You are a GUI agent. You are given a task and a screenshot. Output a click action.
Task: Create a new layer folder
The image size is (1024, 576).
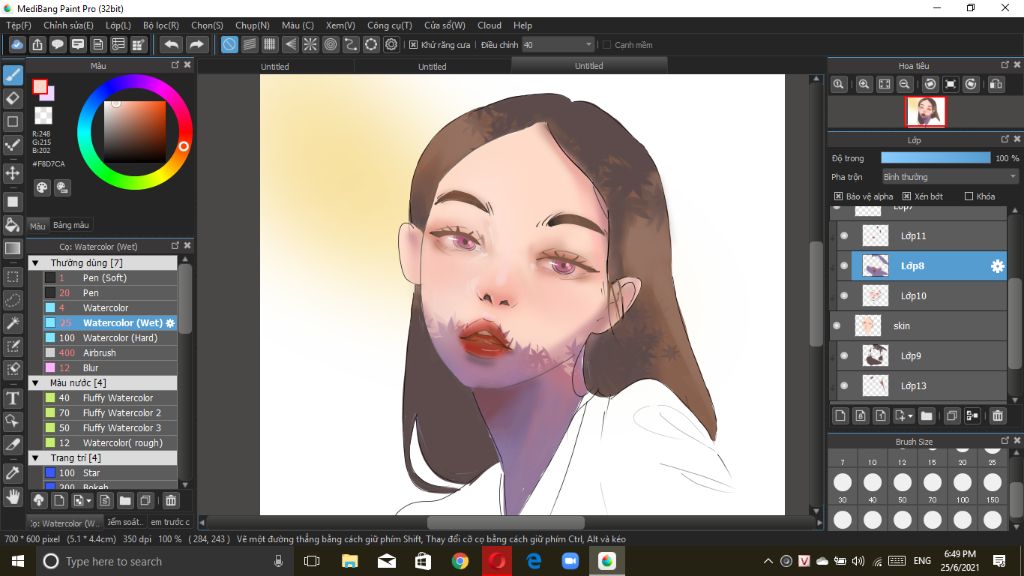point(926,415)
